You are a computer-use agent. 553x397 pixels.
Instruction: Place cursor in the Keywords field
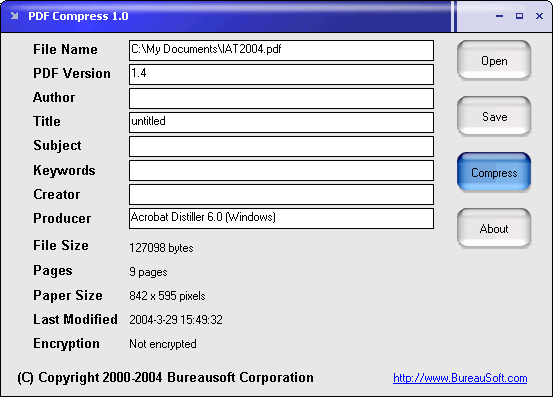(x=281, y=170)
